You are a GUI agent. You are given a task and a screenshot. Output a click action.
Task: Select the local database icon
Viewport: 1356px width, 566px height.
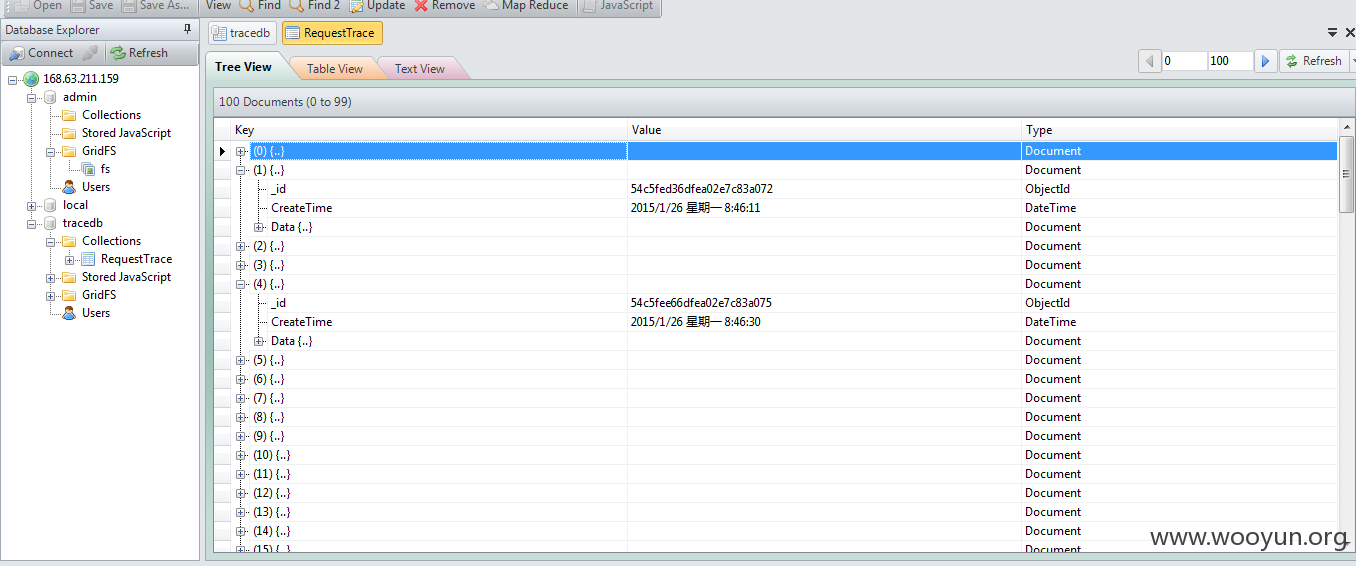pyautogui.click(x=50, y=205)
